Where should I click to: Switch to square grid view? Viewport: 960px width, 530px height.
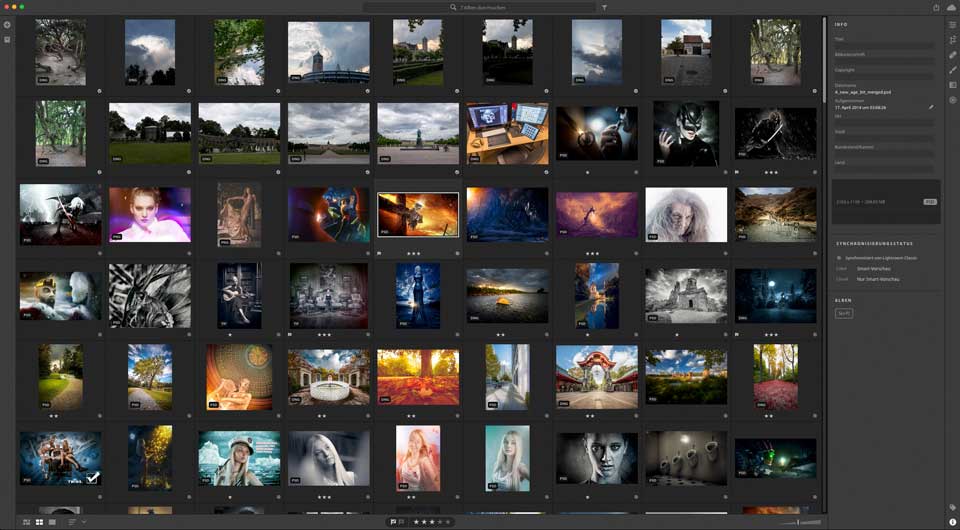(39, 522)
